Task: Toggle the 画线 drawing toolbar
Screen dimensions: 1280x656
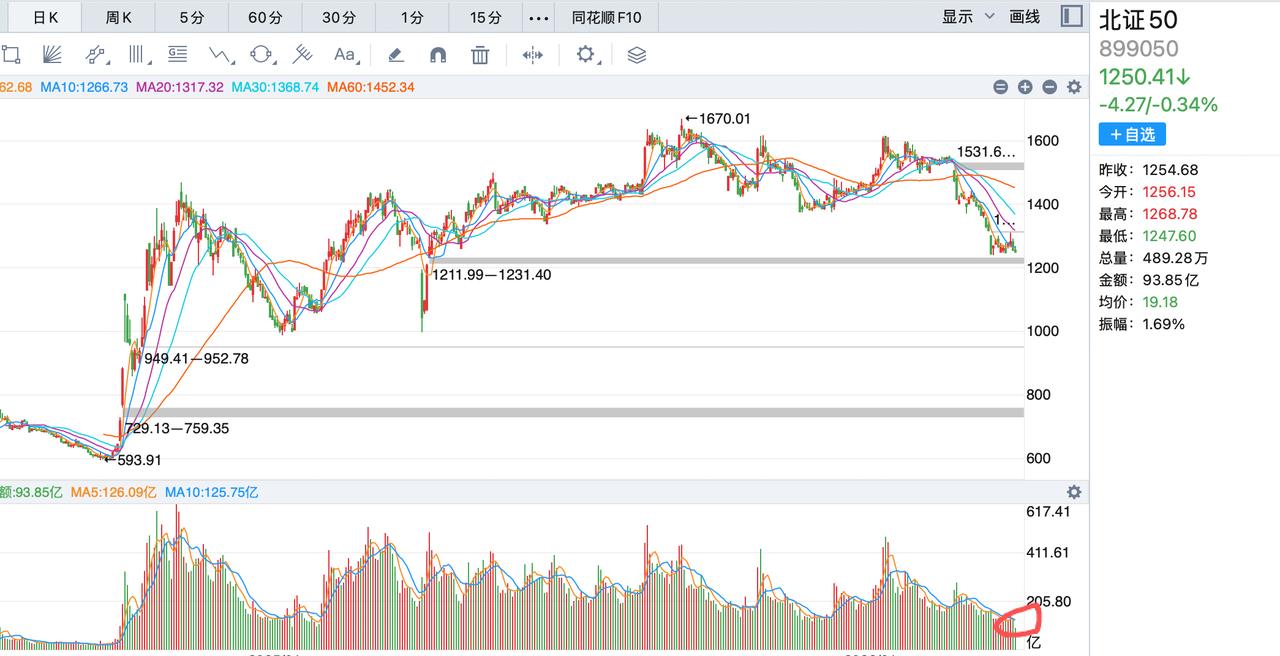Action: (1025, 17)
